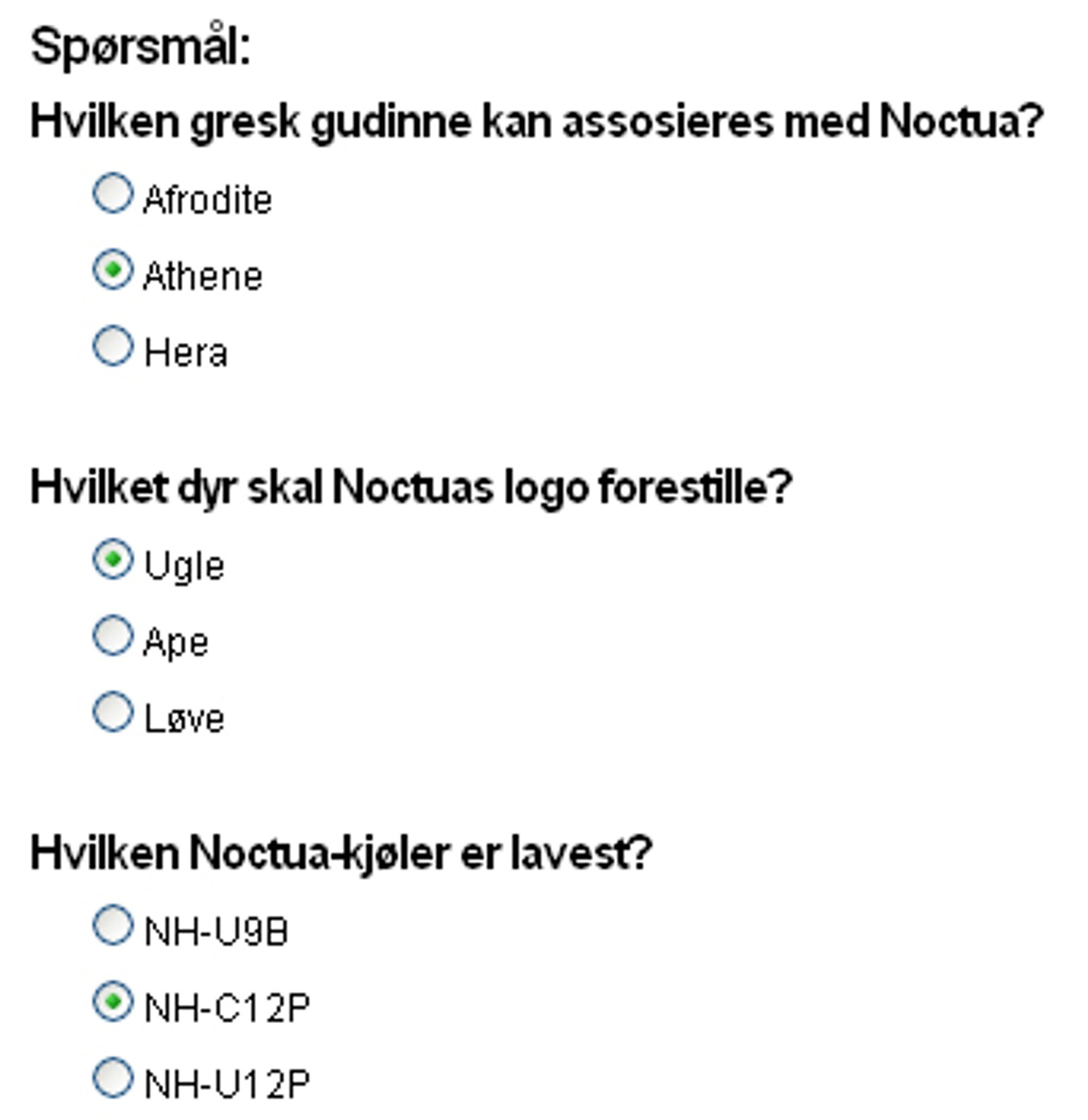
Task: Click the NH-C12P label text
Action: tap(227, 1008)
